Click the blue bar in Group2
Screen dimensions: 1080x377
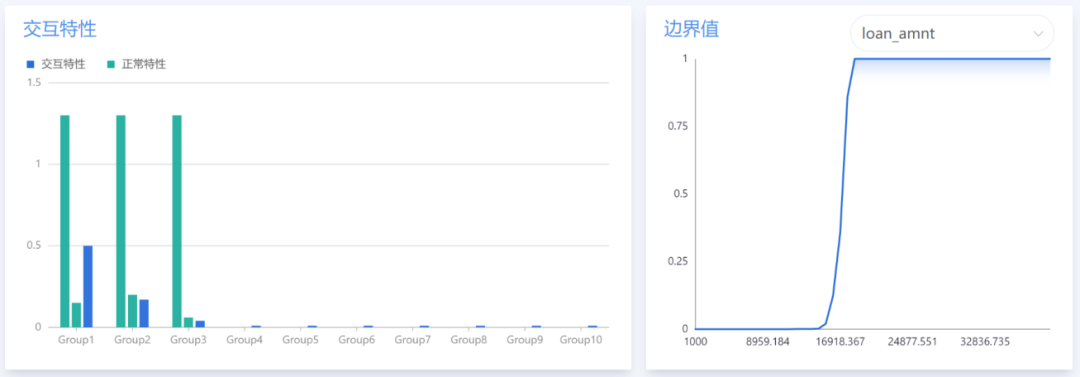coord(144,314)
